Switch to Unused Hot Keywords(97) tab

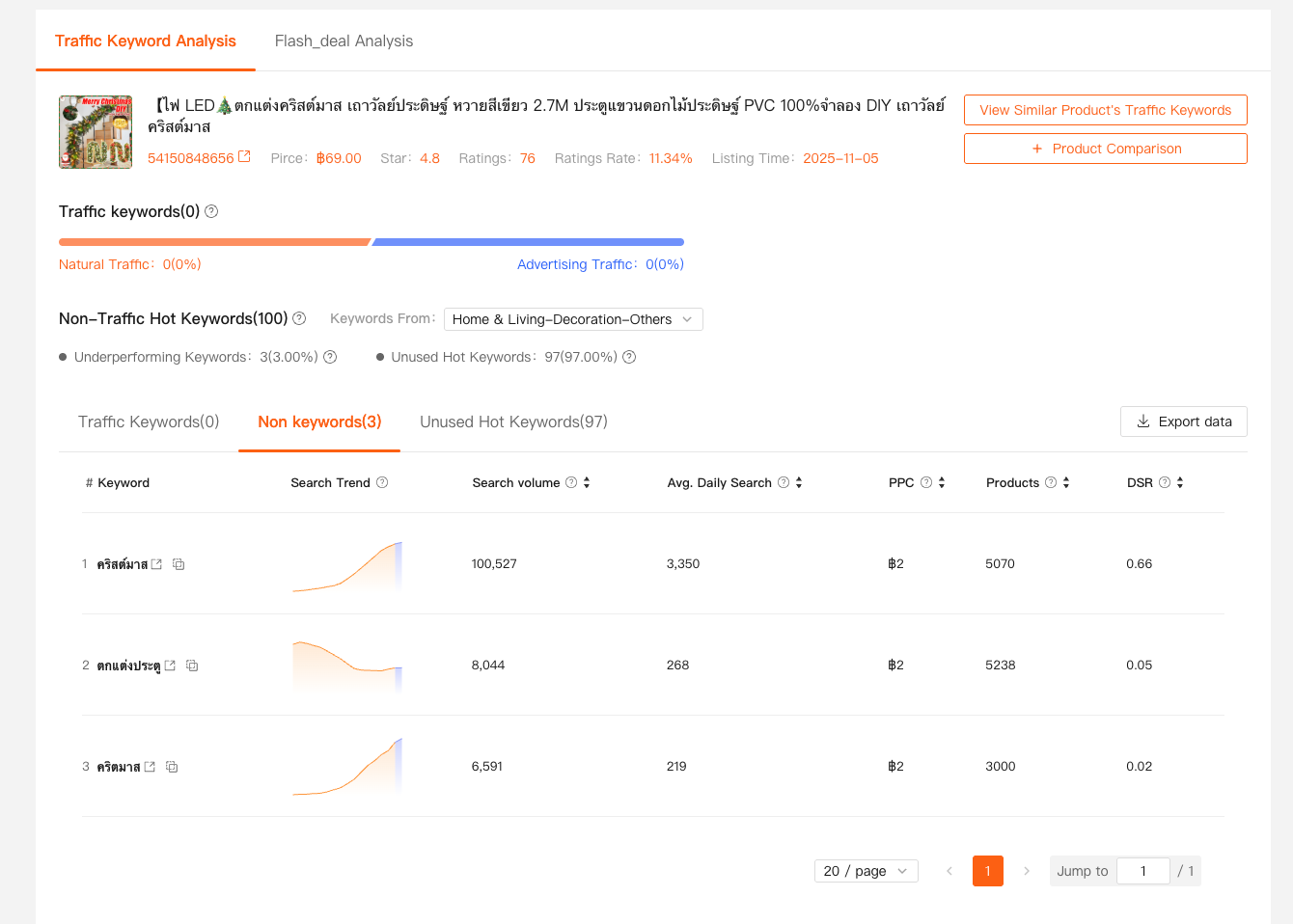point(513,421)
